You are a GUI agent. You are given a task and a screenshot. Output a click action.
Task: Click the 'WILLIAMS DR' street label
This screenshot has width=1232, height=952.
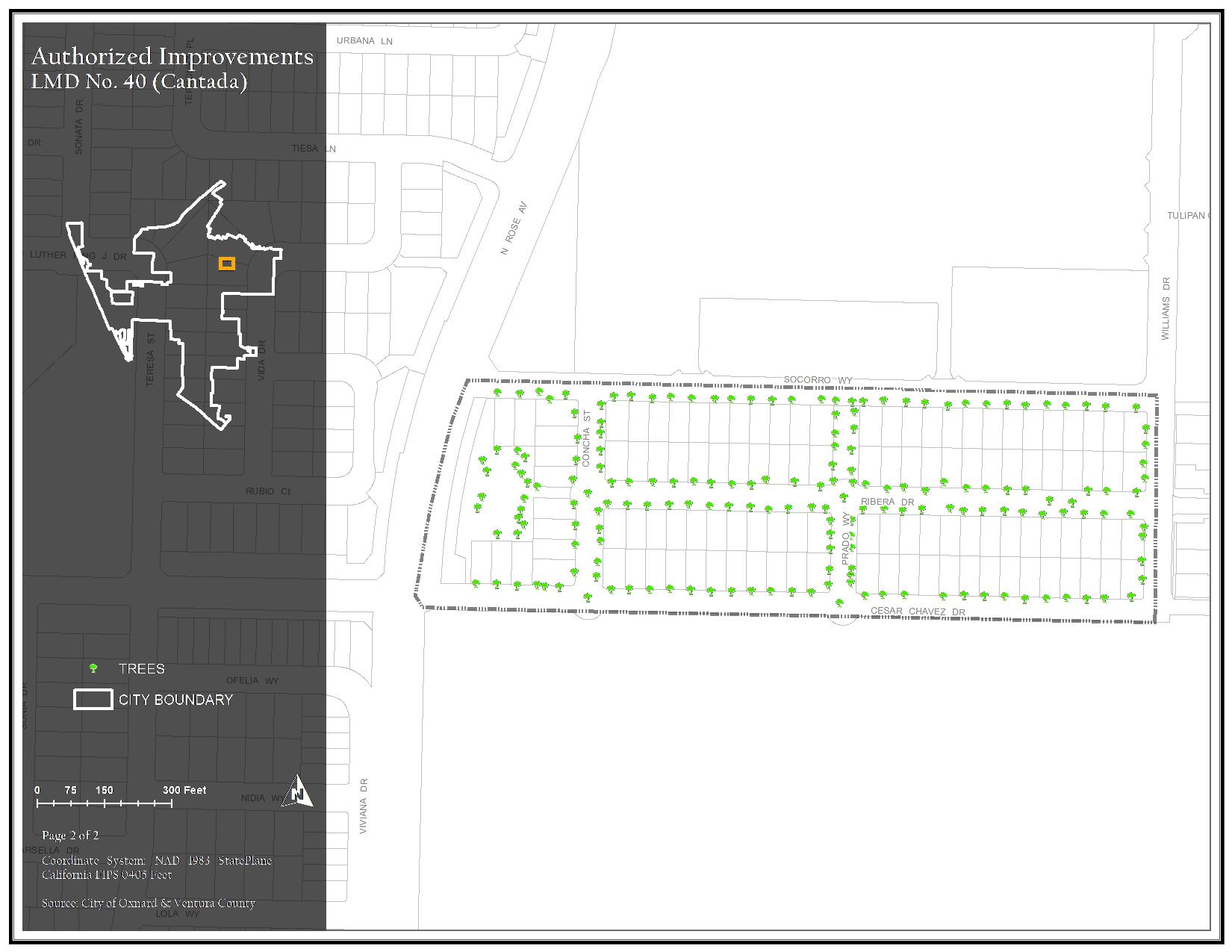click(1166, 309)
